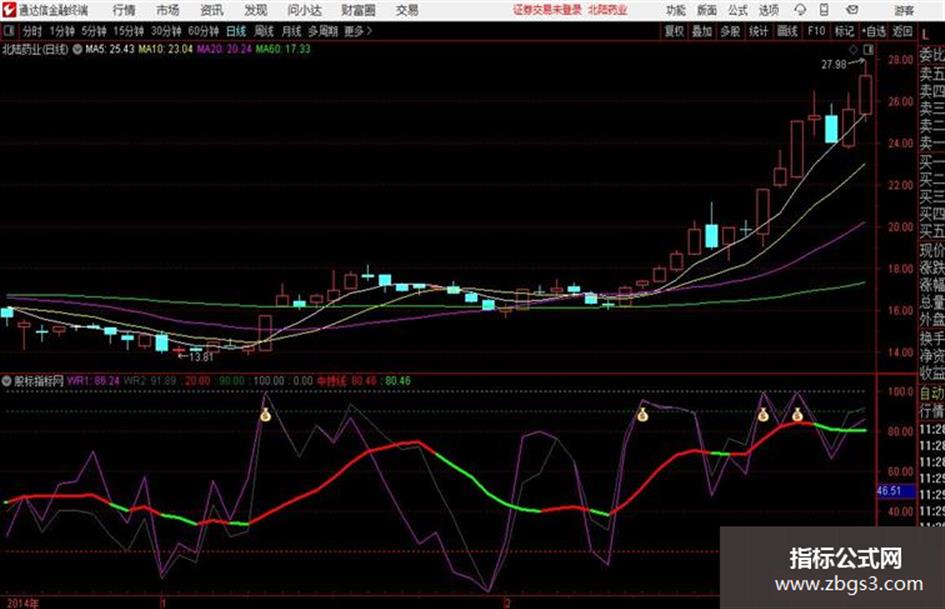
Task: Expand MA settings circle beside 北陆药业(日线)
Action: coord(77,49)
